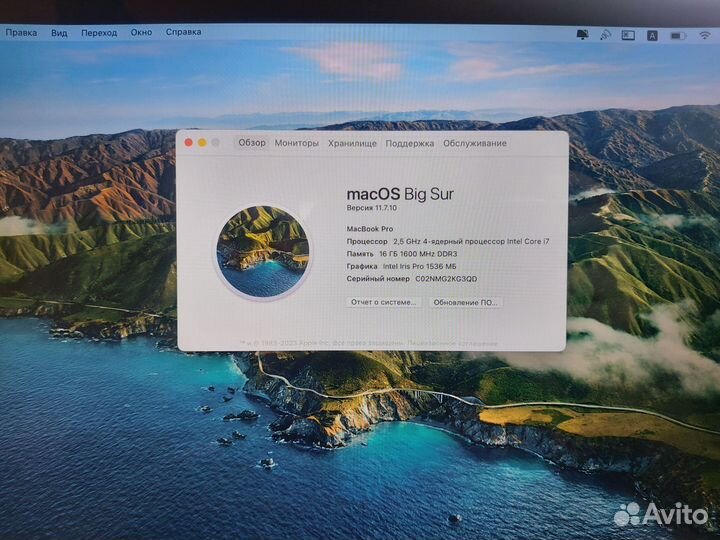Select the Обзор tab
720x540 pixels.
[252, 143]
